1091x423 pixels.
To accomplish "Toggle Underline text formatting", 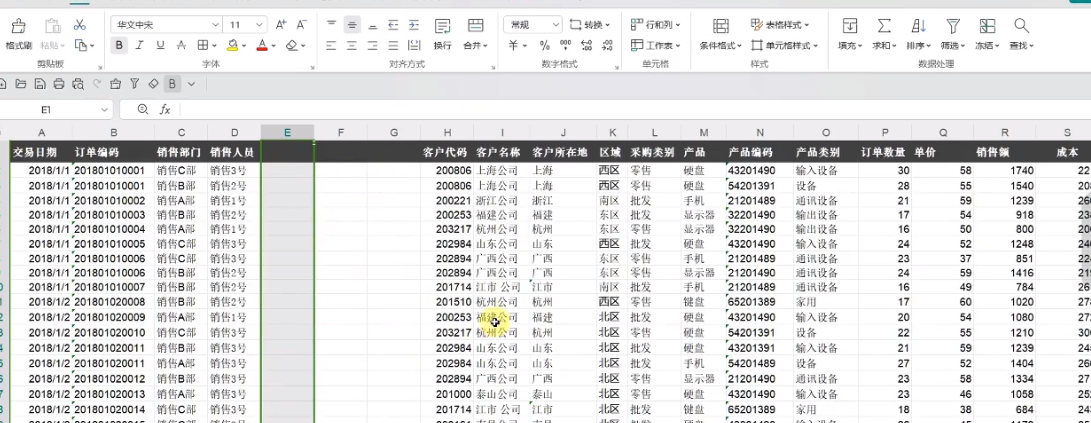I will (x=160, y=45).
